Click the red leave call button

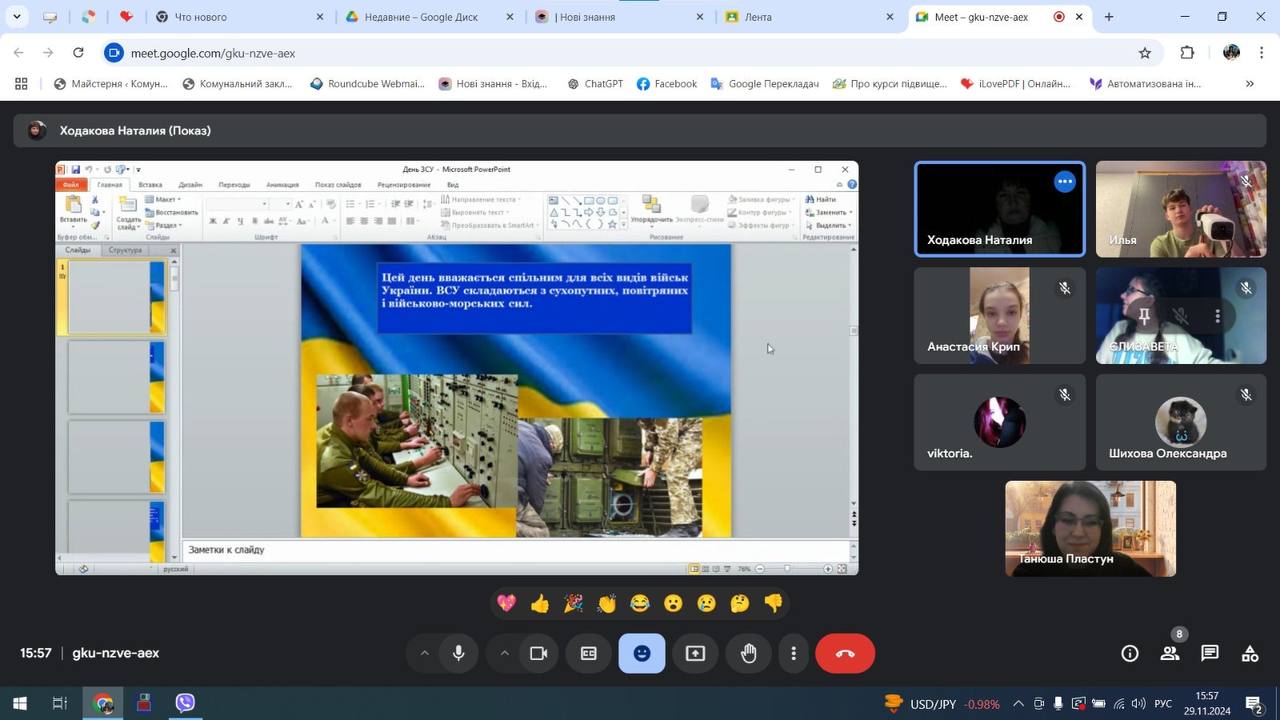[845, 653]
